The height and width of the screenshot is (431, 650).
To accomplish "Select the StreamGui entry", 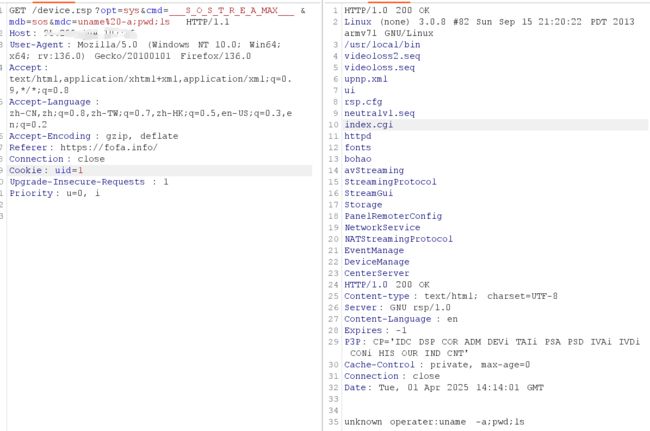I will (369, 193).
